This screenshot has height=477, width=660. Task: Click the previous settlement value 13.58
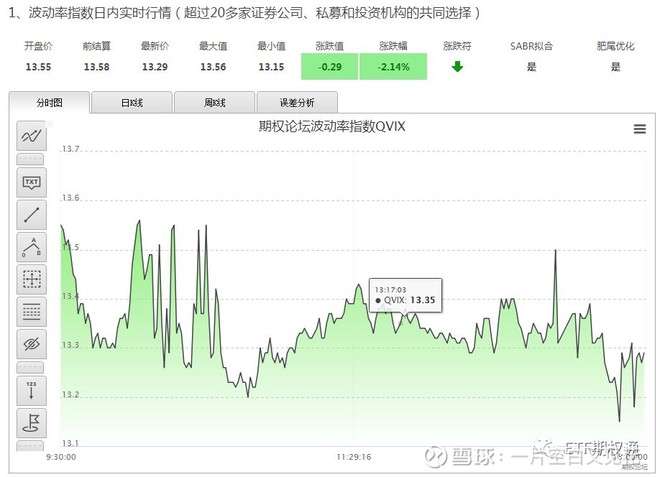(96, 67)
